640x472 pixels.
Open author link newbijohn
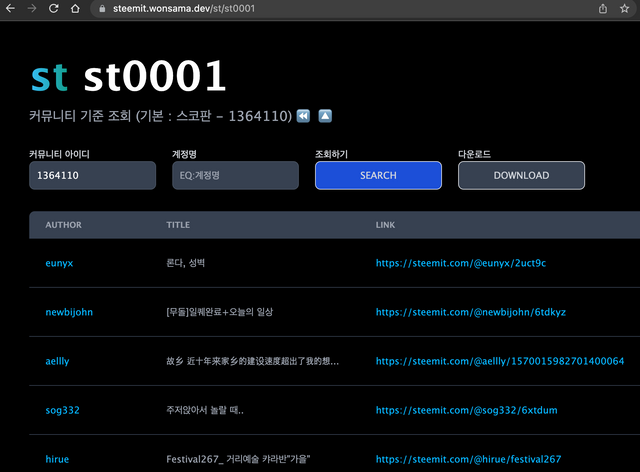click(x=69, y=312)
